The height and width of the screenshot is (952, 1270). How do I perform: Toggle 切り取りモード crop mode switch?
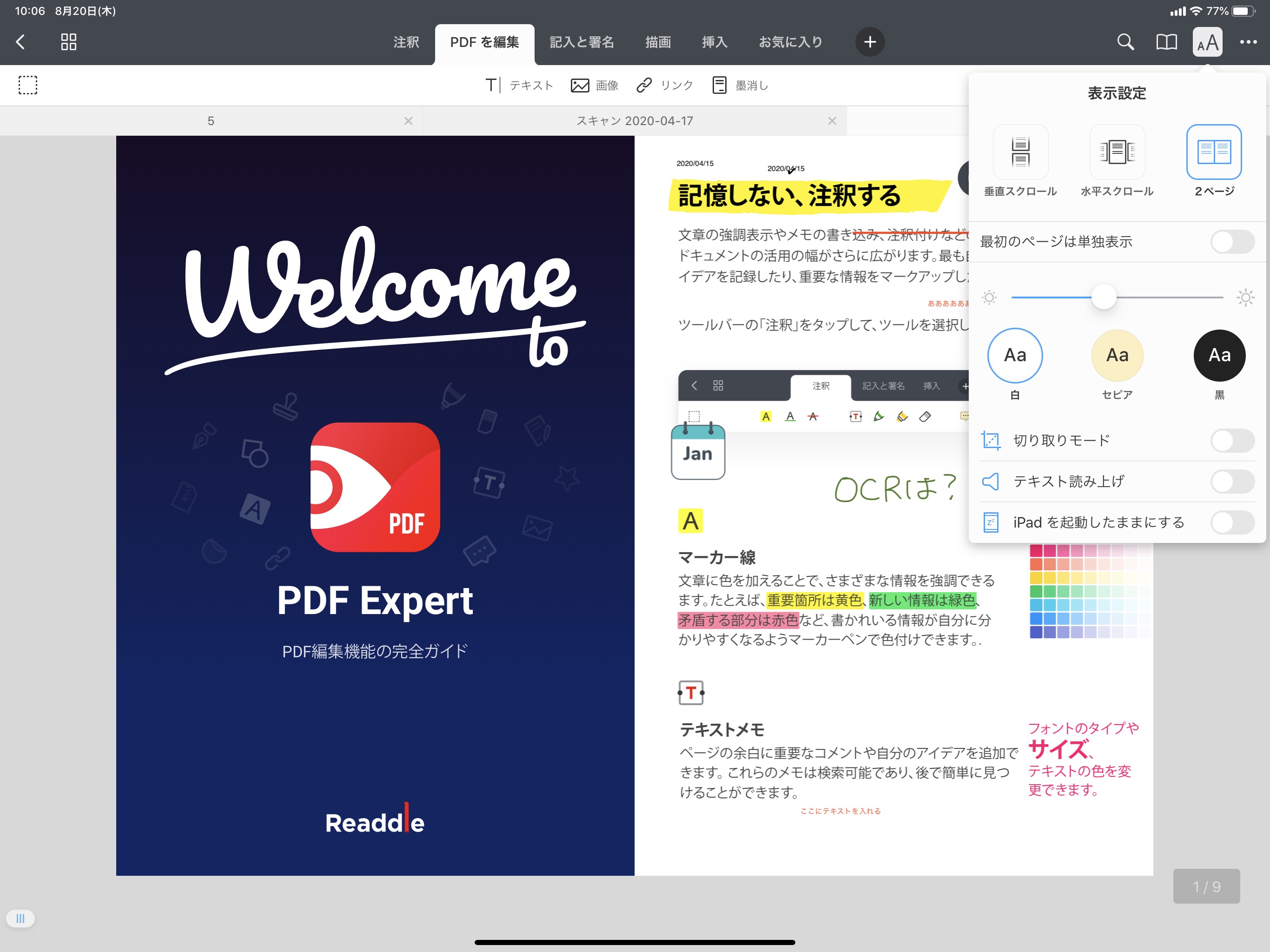pyautogui.click(x=1232, y=440)
